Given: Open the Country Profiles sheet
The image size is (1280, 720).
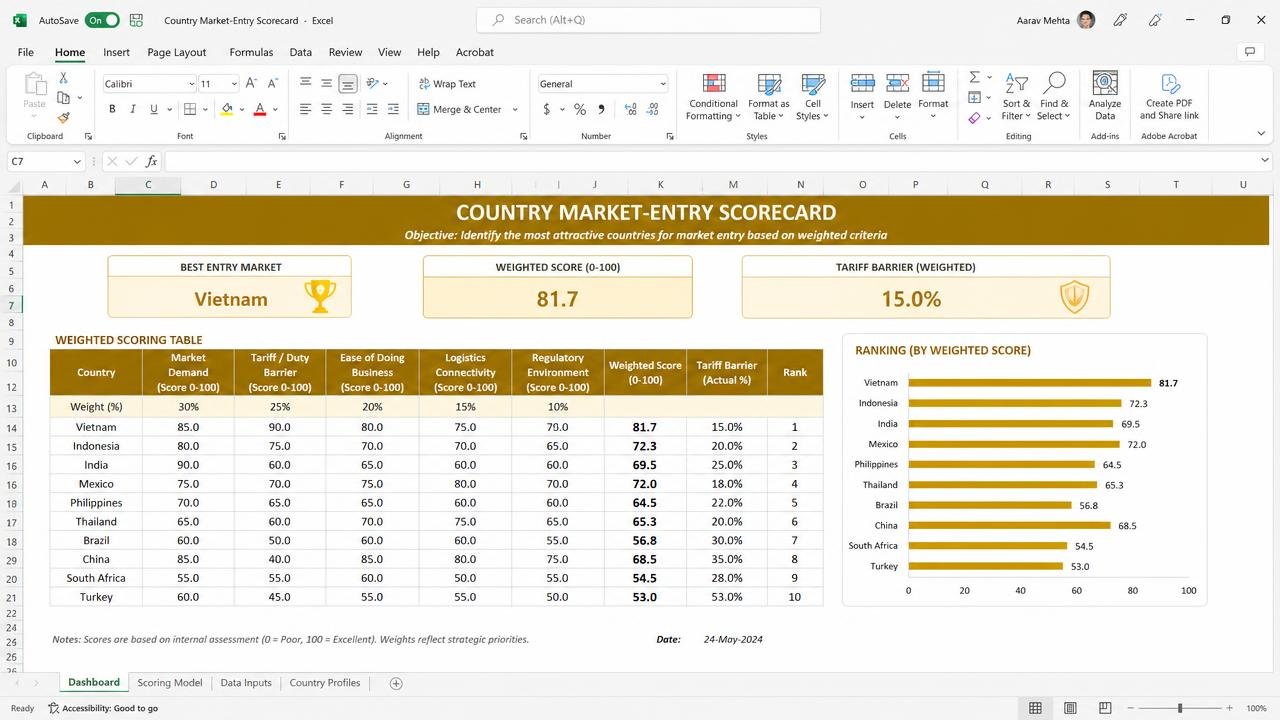Looking at the screenshot, I should click(325, 683).
